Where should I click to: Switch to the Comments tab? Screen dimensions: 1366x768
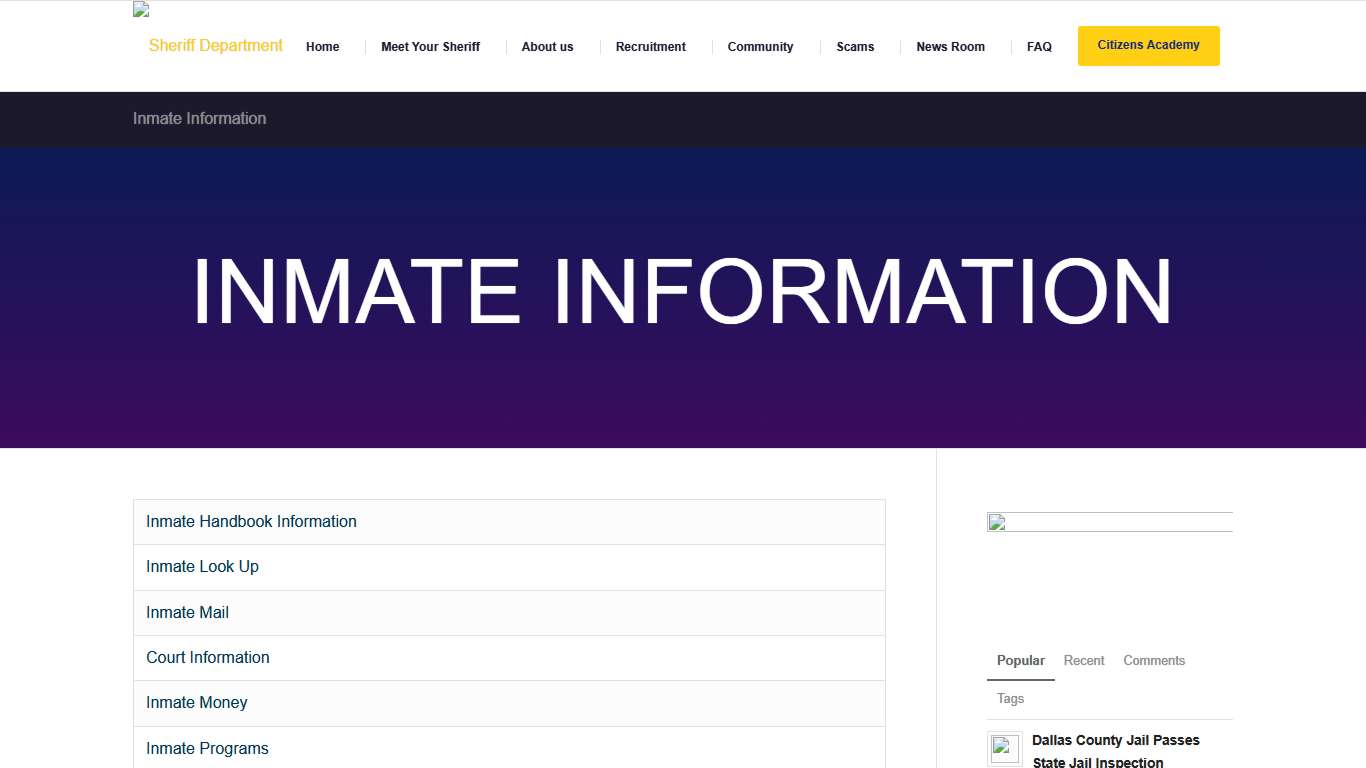point(1154,660)
